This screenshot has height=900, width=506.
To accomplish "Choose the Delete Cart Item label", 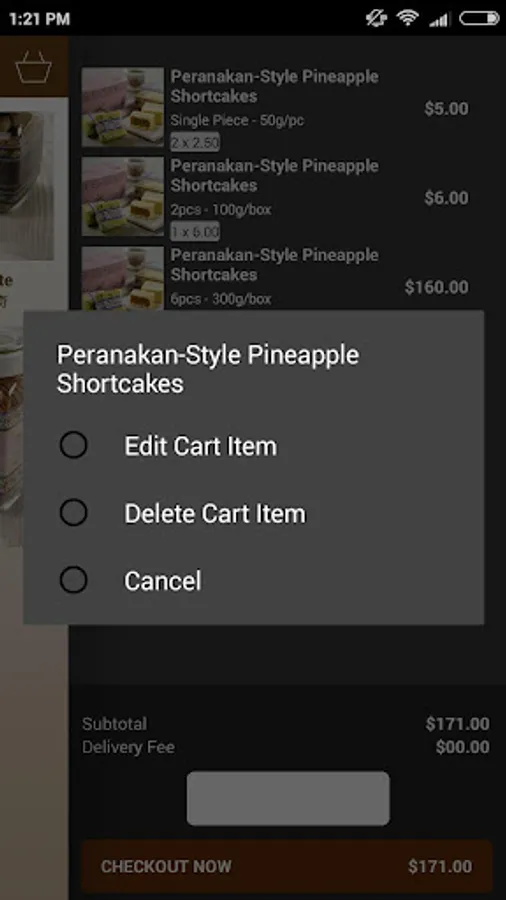I will (215, 513).
